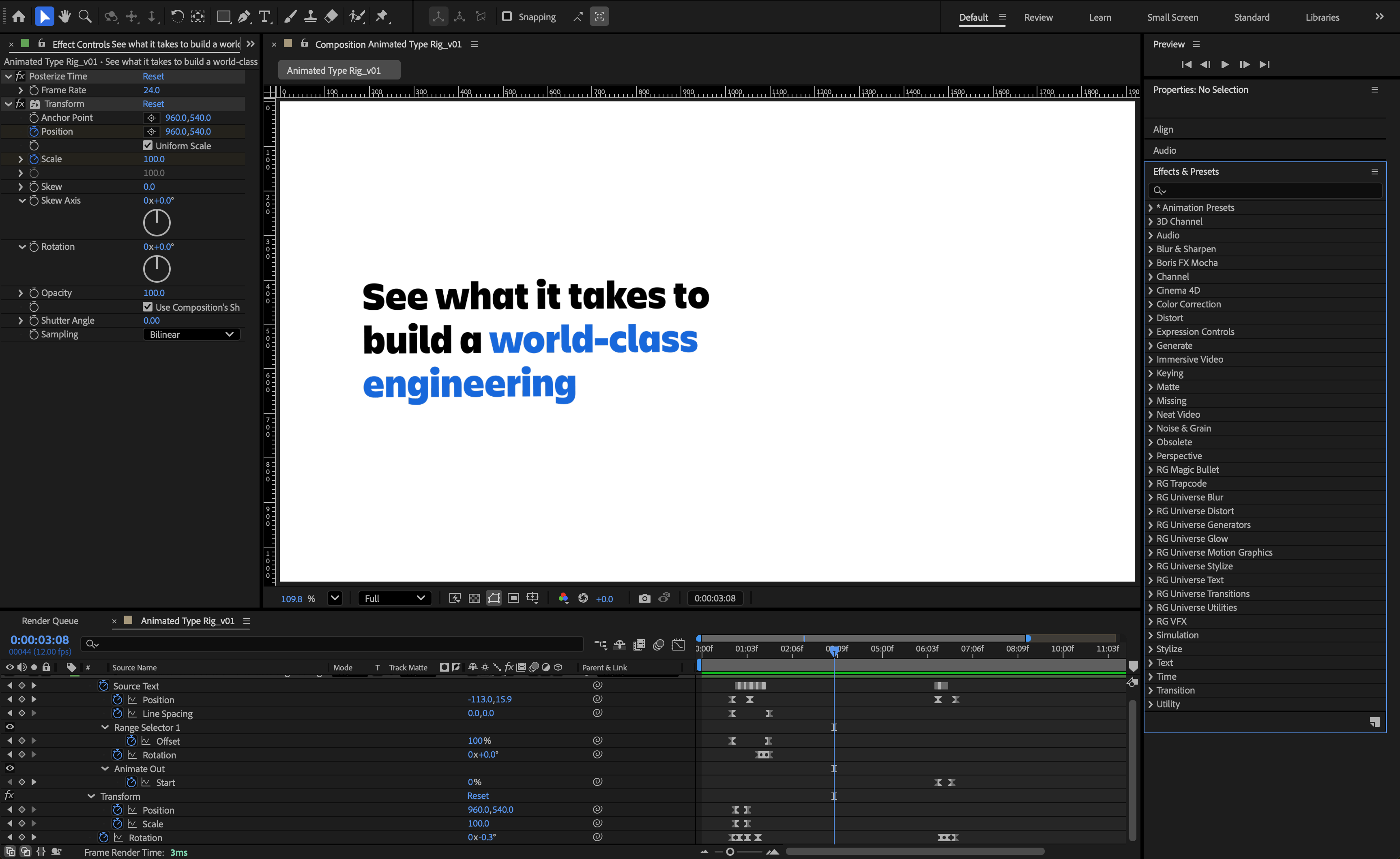Select the Zoom tool in toolbar
This screenshot has height=859, width=1400.
point(85,17)
